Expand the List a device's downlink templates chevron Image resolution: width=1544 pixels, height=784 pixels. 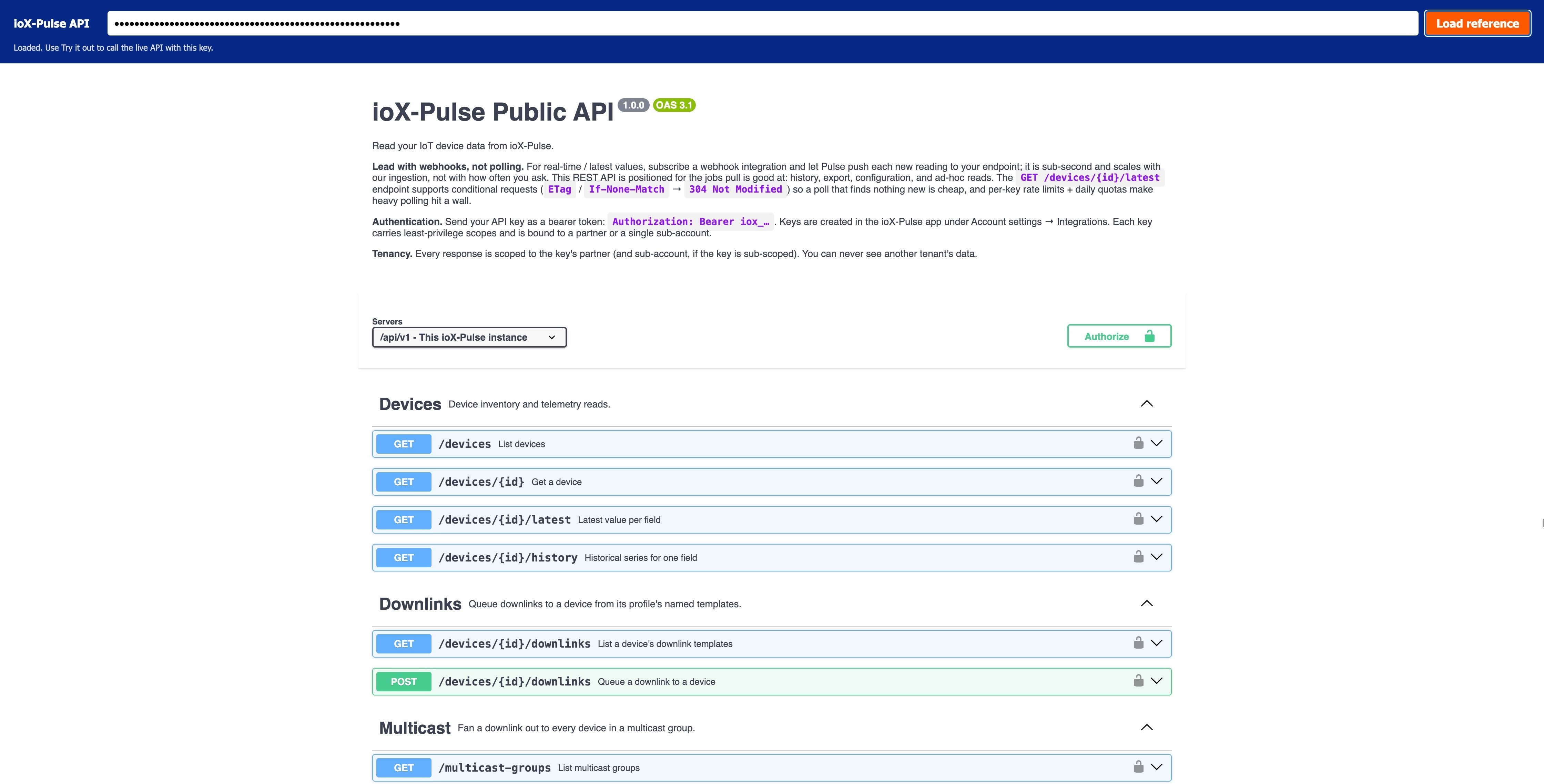tap(1157, 643)
